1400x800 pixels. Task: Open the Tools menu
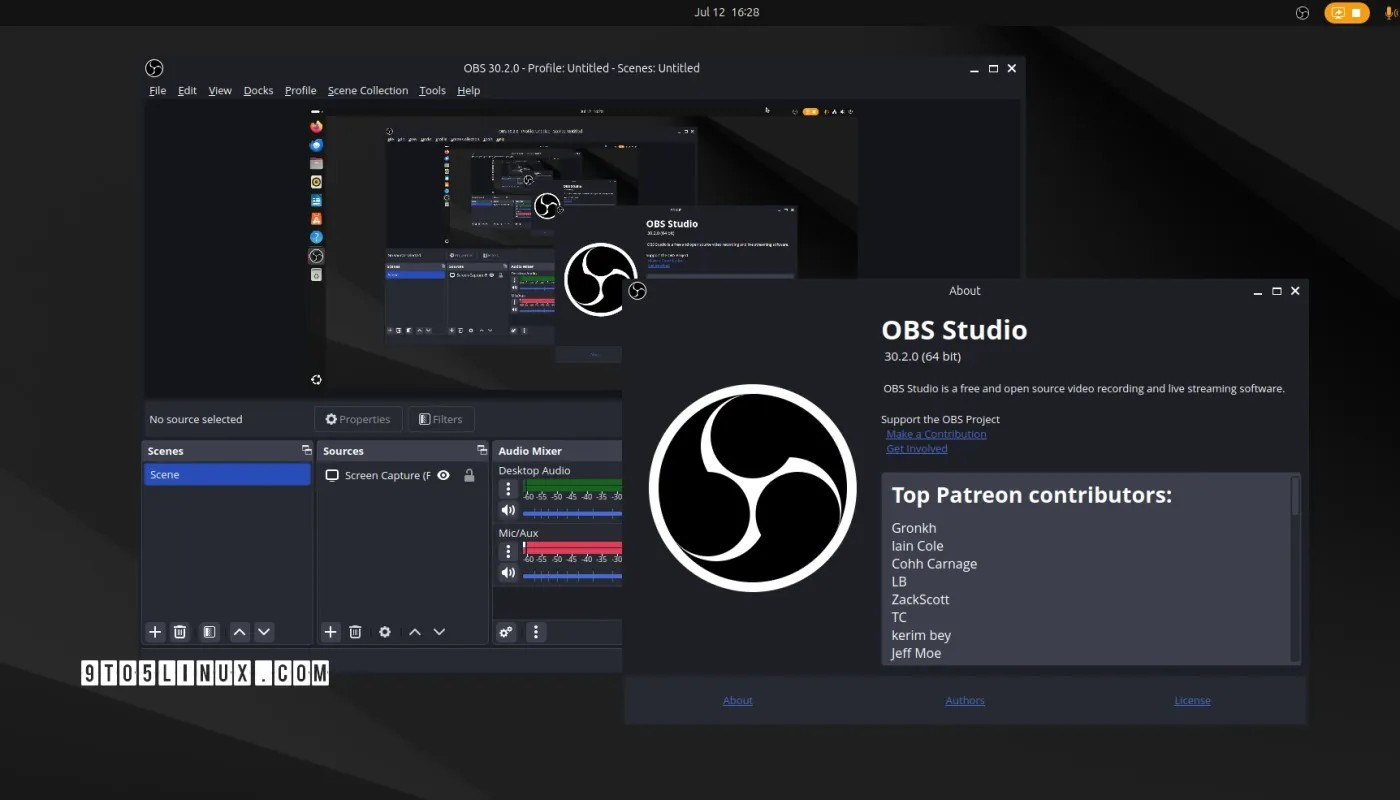[x=432, y=90]
